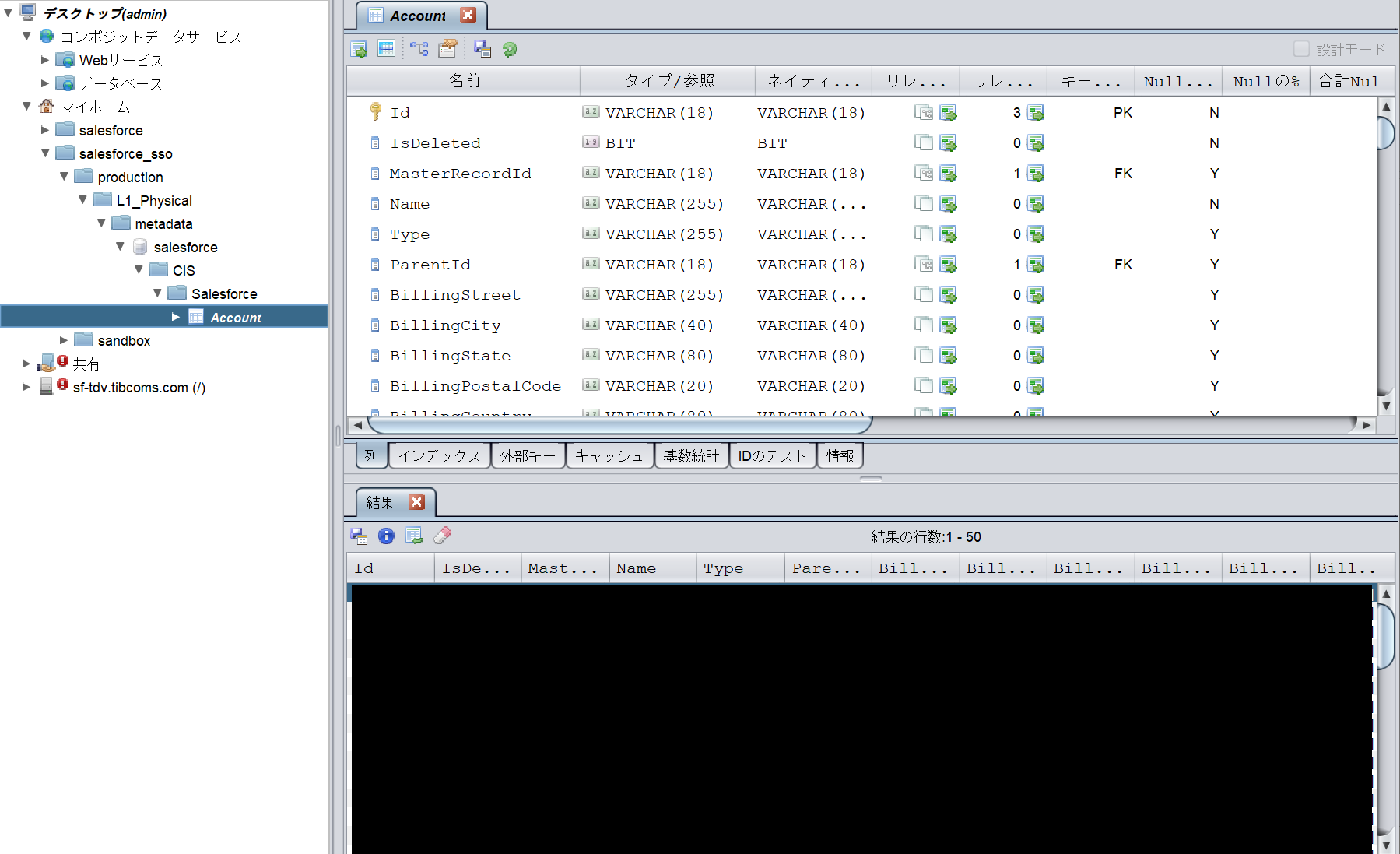The height and width of the screenshot is (854, 1400).
Task: Click the PK key value in the Id row
Action: (x=1123, y=113)
